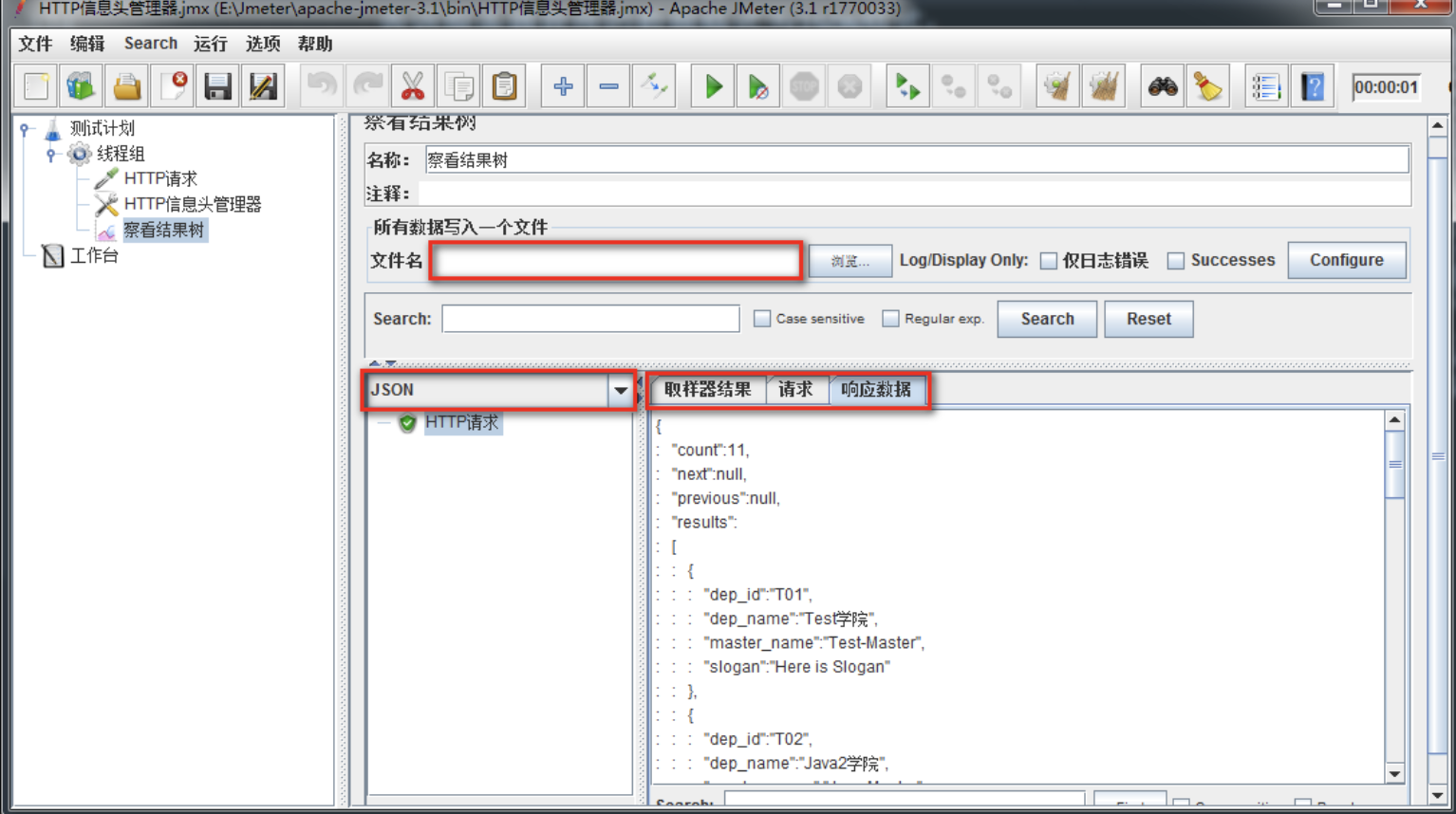1456x814 pixels.
Task: Click the "count":11 line in response
Action: tap(710, 450)
